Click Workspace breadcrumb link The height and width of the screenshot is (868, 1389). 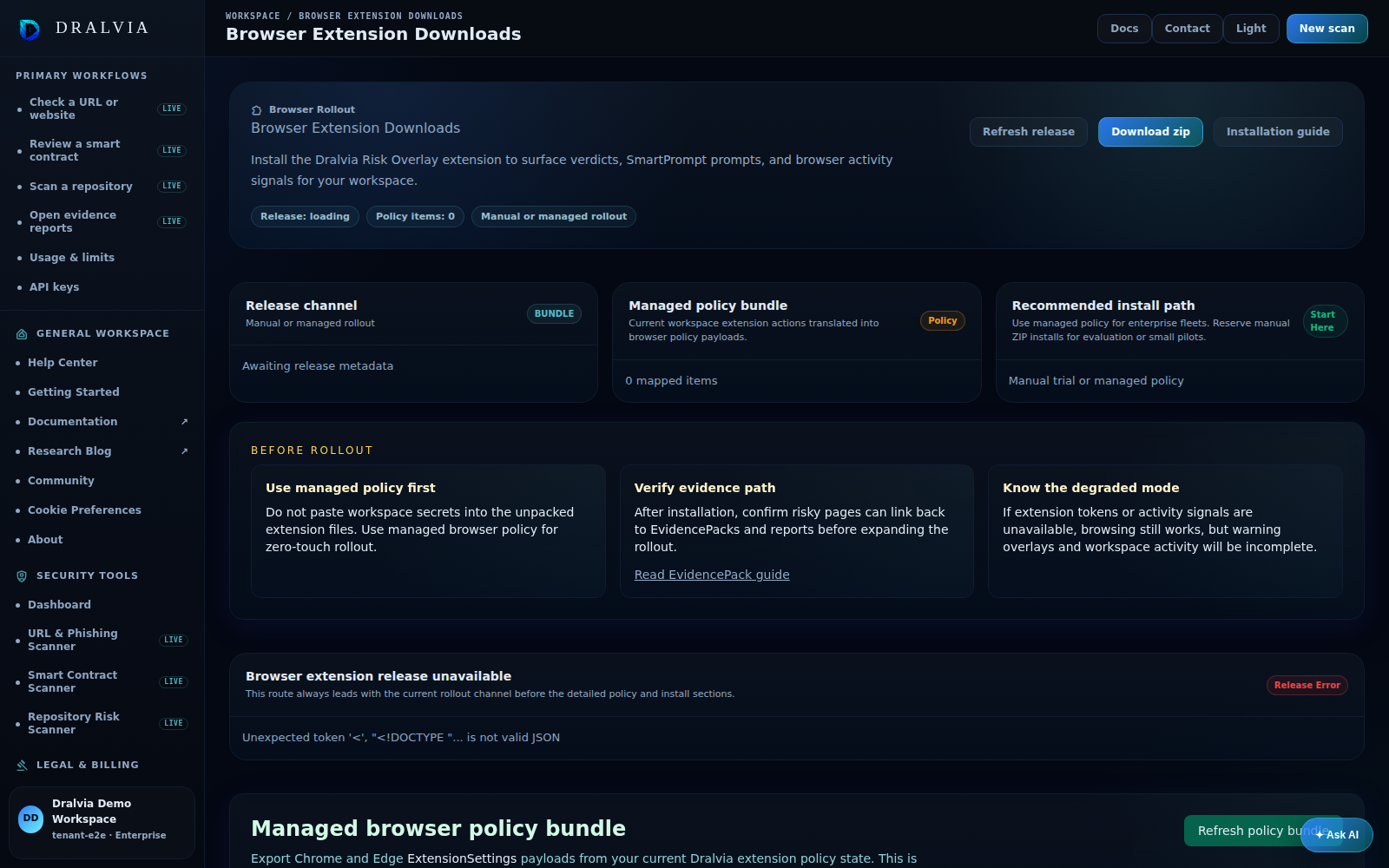pyautogui.click(x=253, y=16)
